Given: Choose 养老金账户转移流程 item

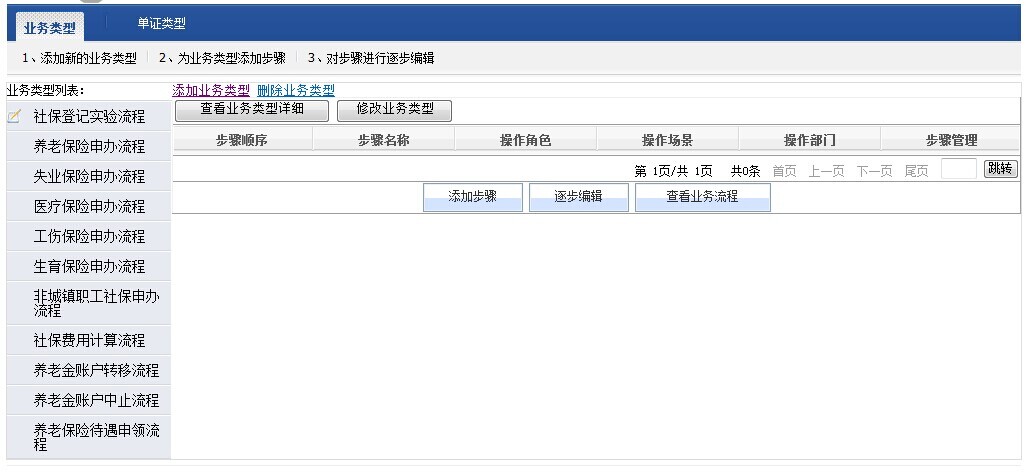Looking at the screenshot, I should tap(96, 371).
